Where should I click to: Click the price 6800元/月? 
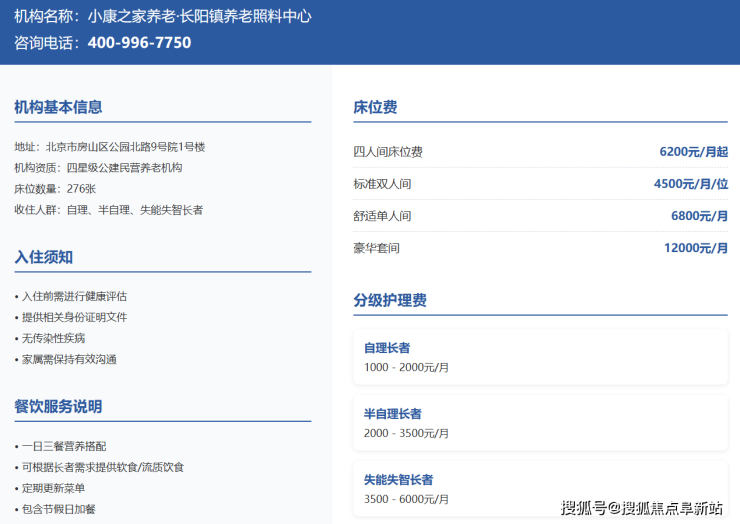click(x=699, y=216)
